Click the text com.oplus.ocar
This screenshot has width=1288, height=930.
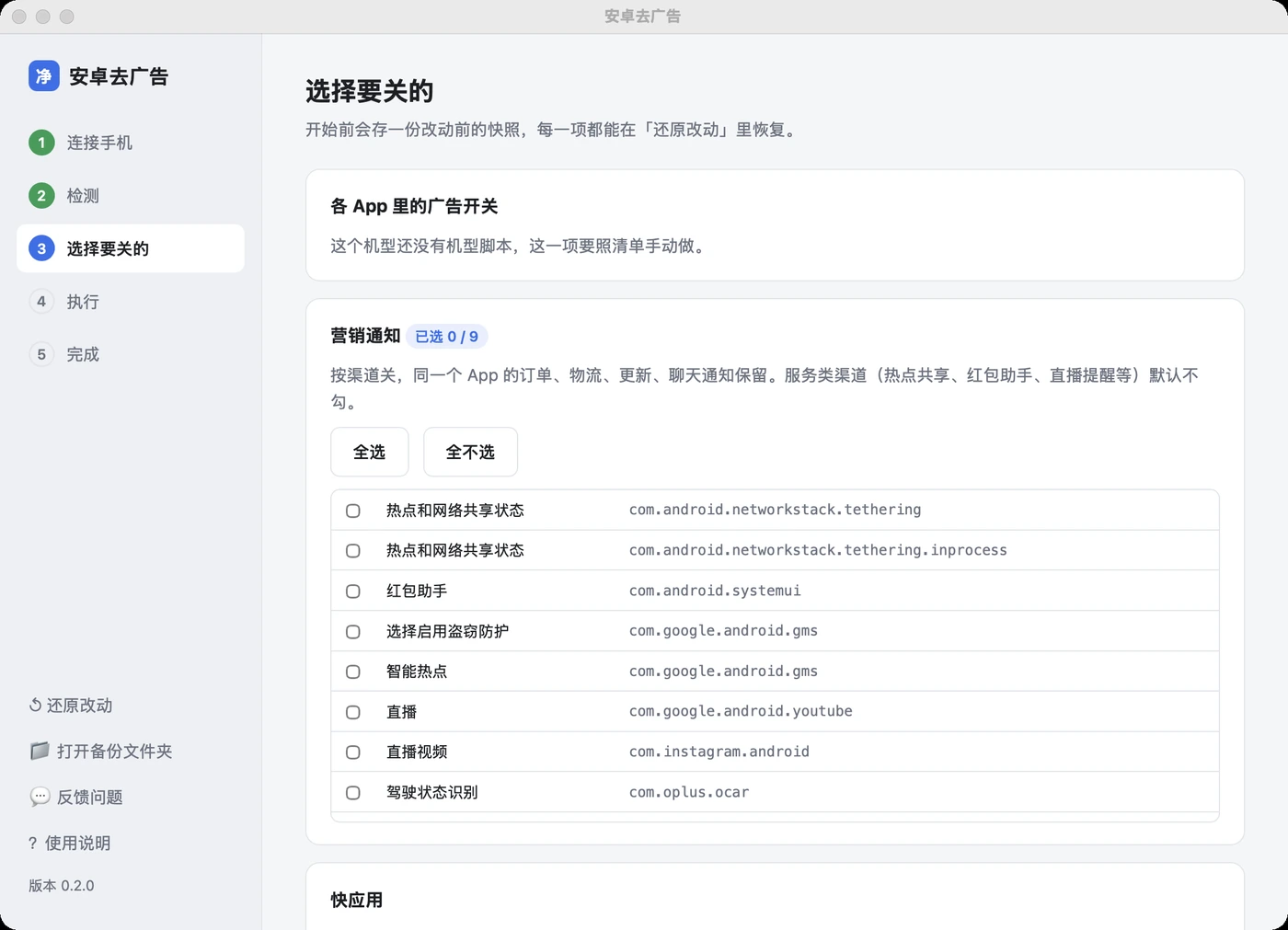(x=689, y=792)
